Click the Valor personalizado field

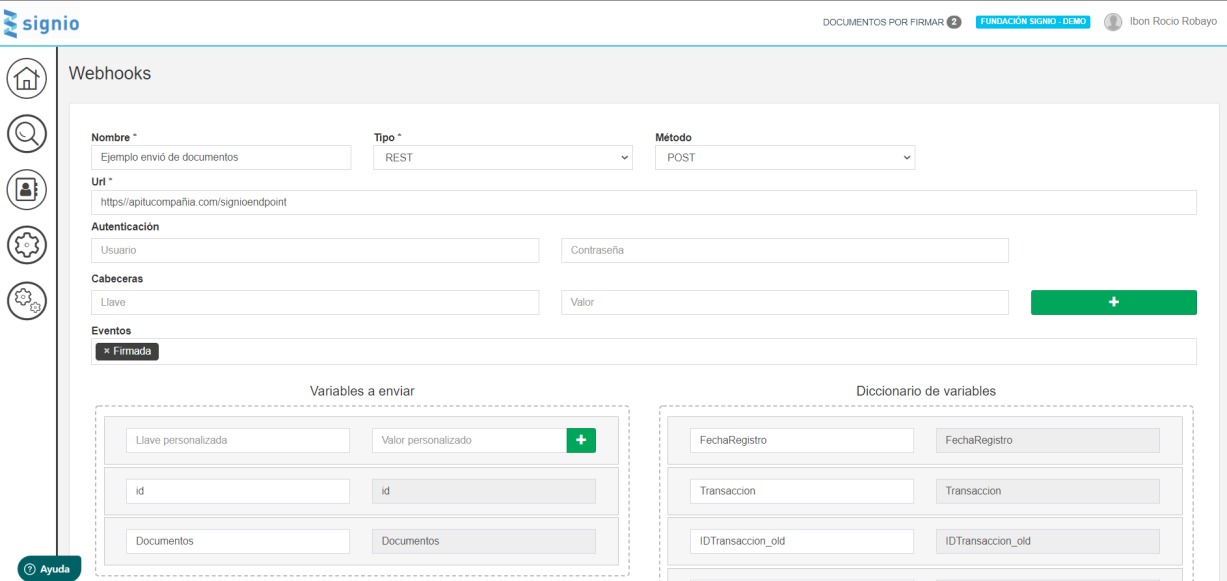pyautogui.click(x=469, y=440)
